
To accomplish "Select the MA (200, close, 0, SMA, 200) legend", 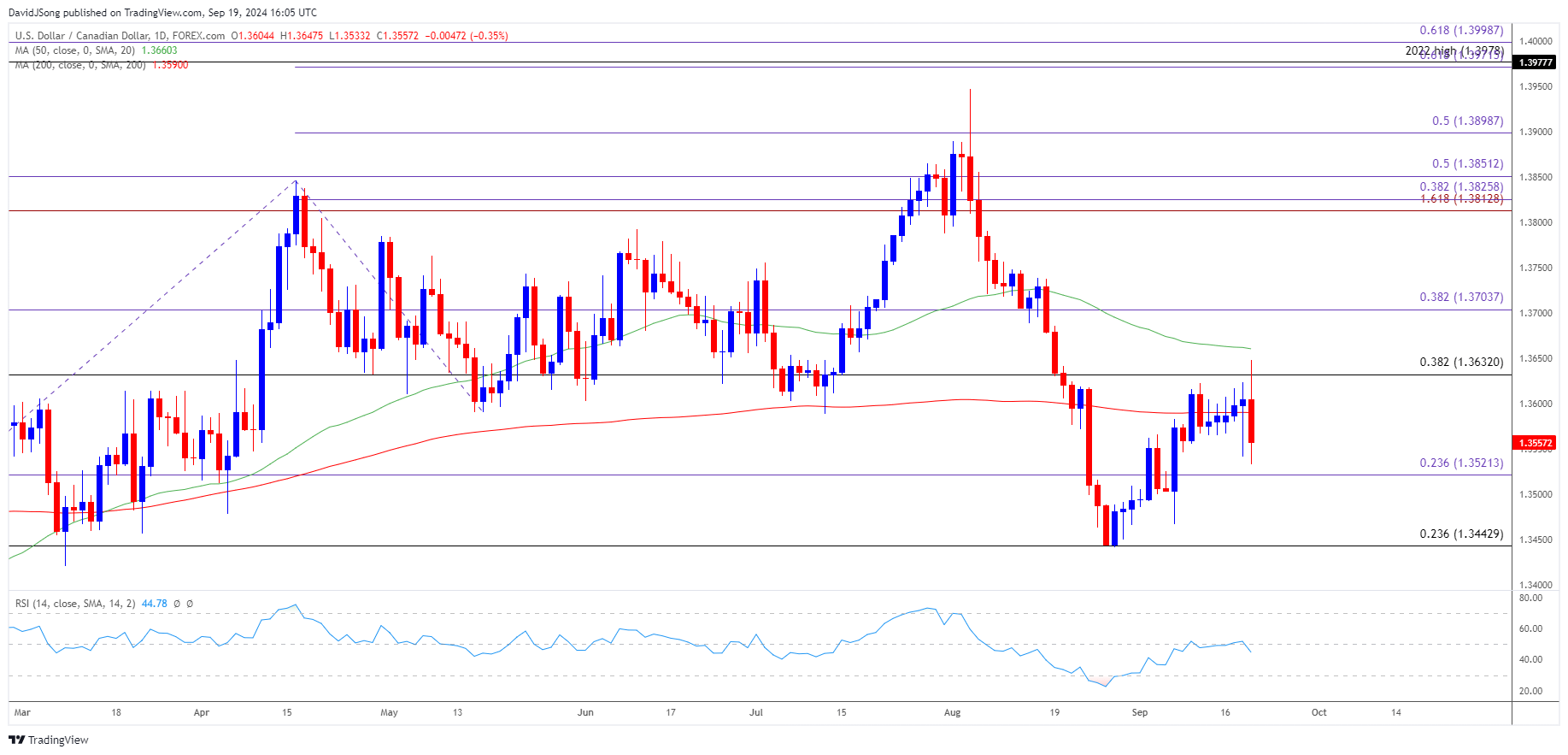I will [80, 65].
